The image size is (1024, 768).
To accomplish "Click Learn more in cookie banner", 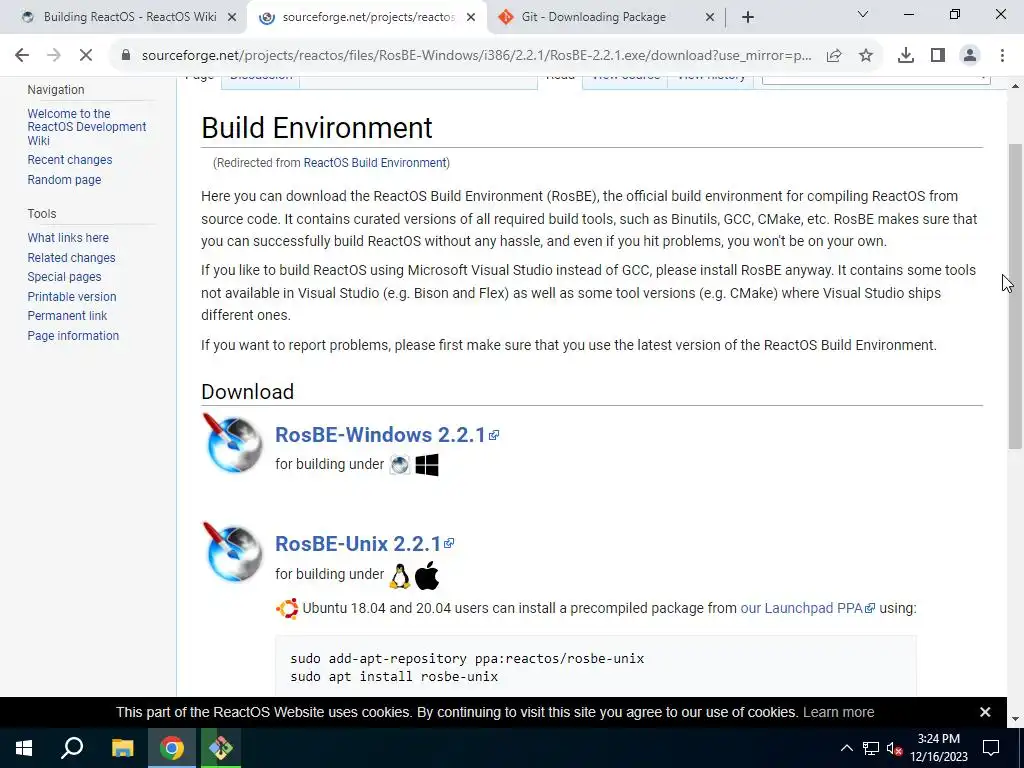I will pyautogui.click(x=839, y=712).
